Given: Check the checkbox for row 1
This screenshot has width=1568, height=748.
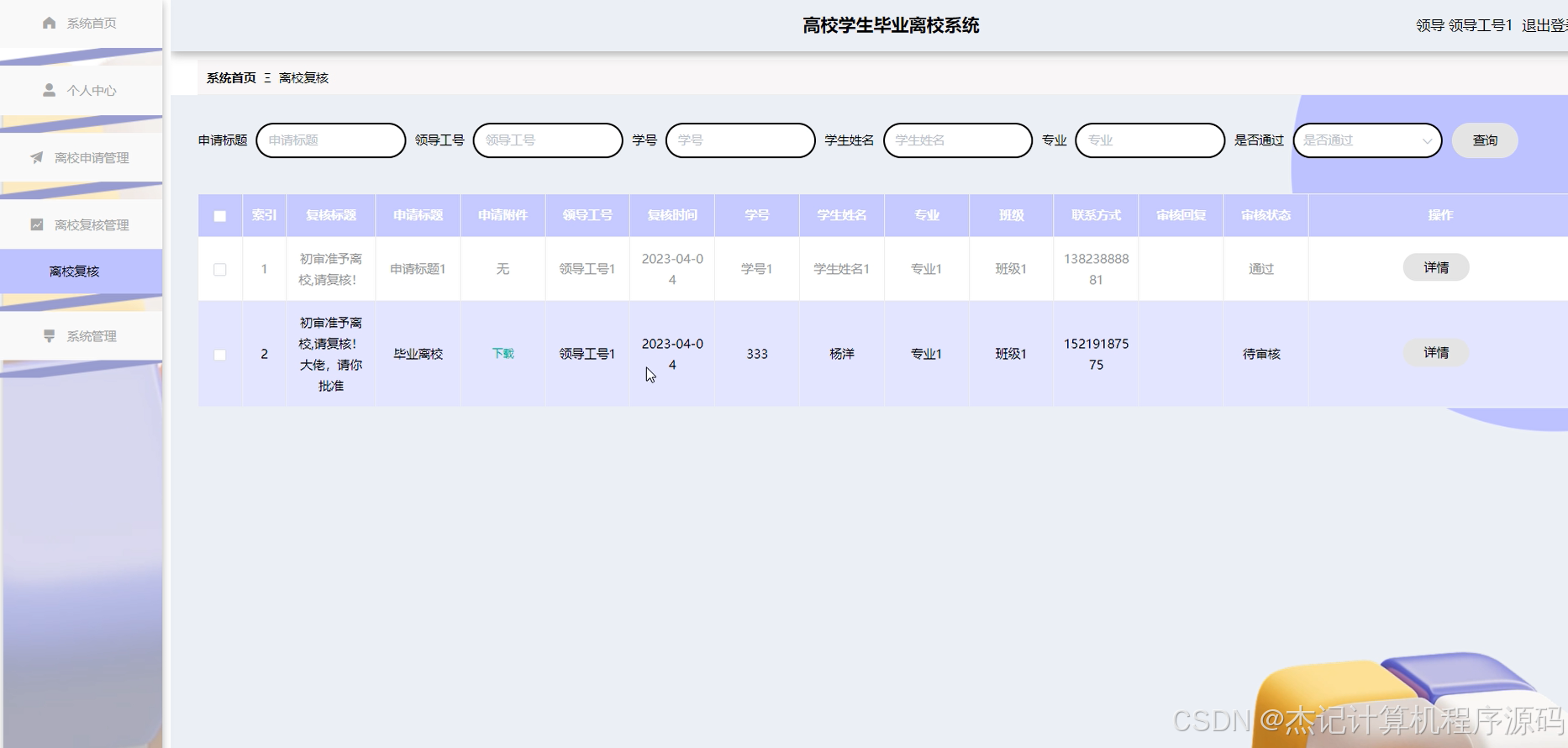Looking at the screenshot, I should (220, 270).
